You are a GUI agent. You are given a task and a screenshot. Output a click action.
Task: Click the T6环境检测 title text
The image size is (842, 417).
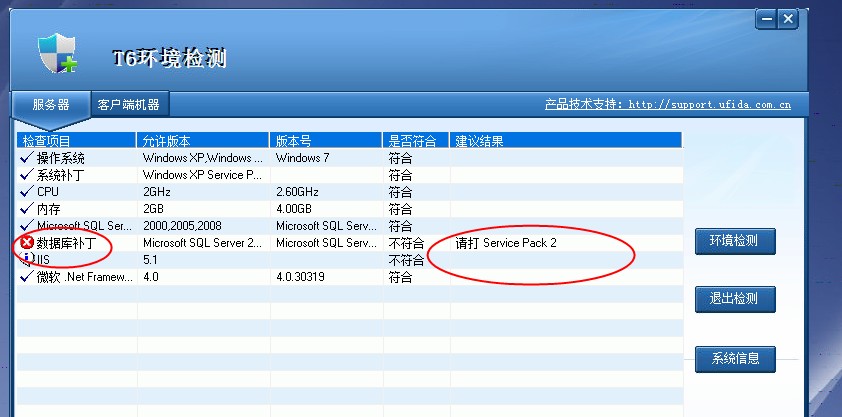click(x=170, y=58)
